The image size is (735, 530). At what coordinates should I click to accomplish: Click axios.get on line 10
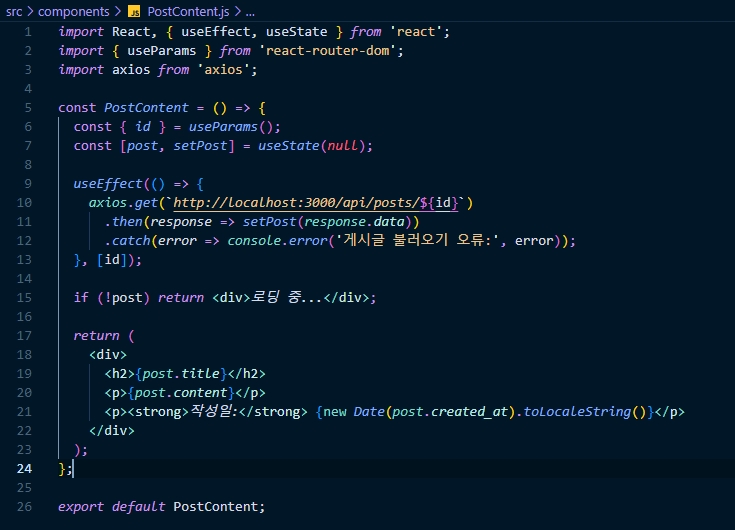(123, 203)
